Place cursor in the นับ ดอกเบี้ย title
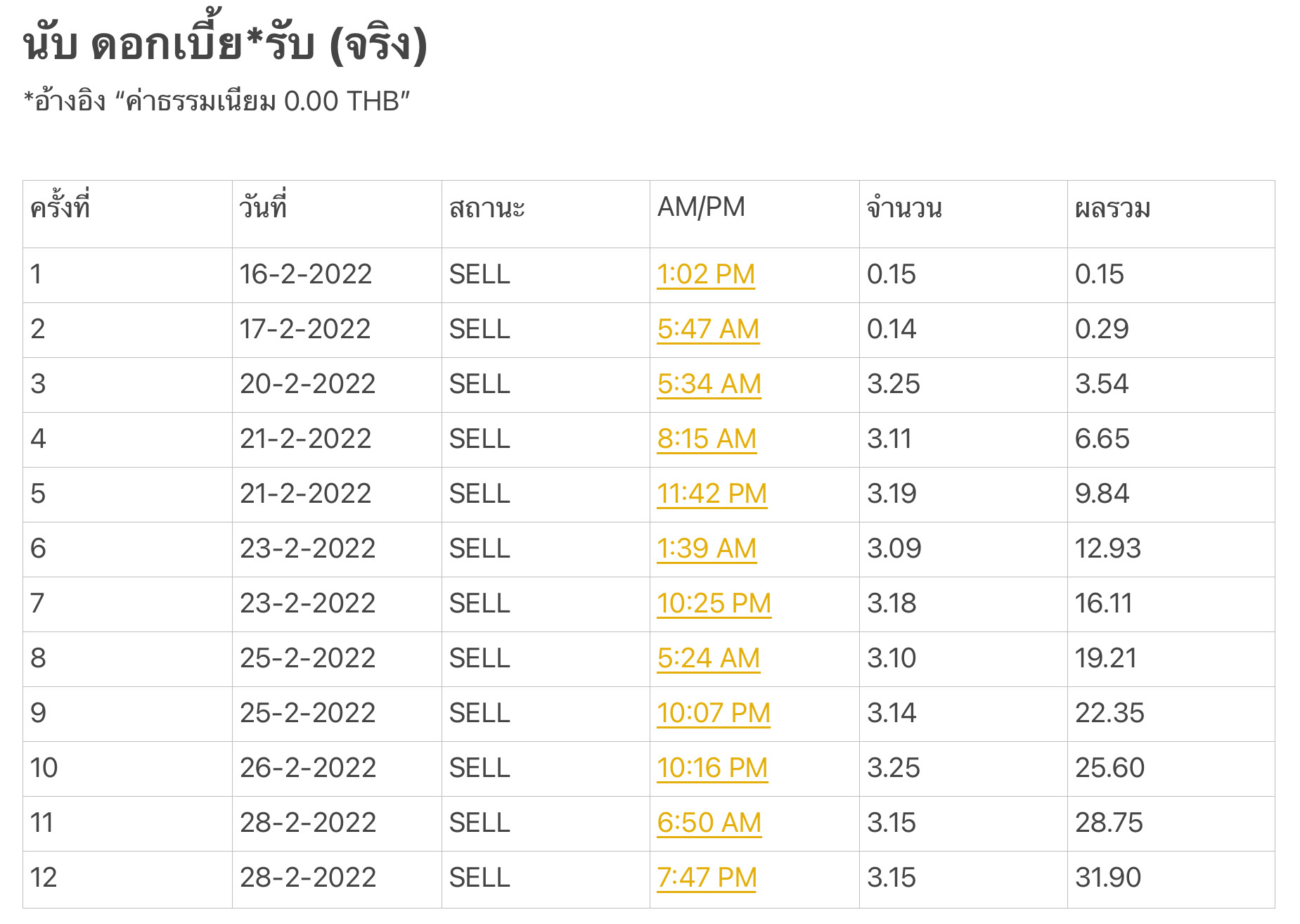The width and height of the screenshot is (1300, 924). pyautogui.click(x=225, y=45)
